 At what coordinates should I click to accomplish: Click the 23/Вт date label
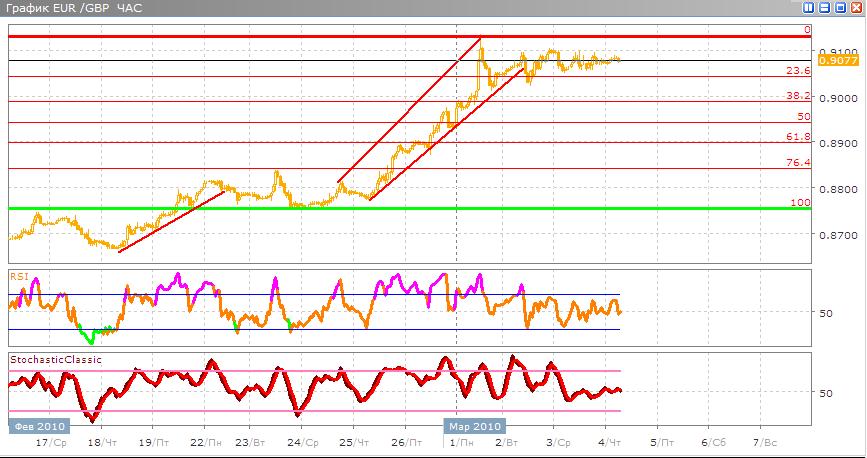251,443
